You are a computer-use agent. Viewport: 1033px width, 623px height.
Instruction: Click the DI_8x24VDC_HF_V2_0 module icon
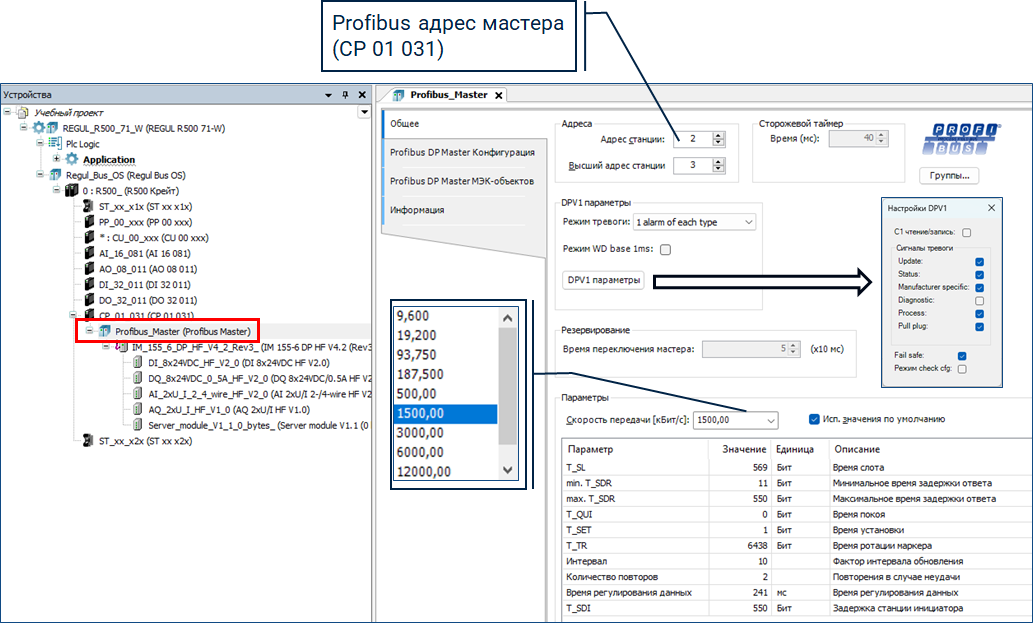pos(138,363)
